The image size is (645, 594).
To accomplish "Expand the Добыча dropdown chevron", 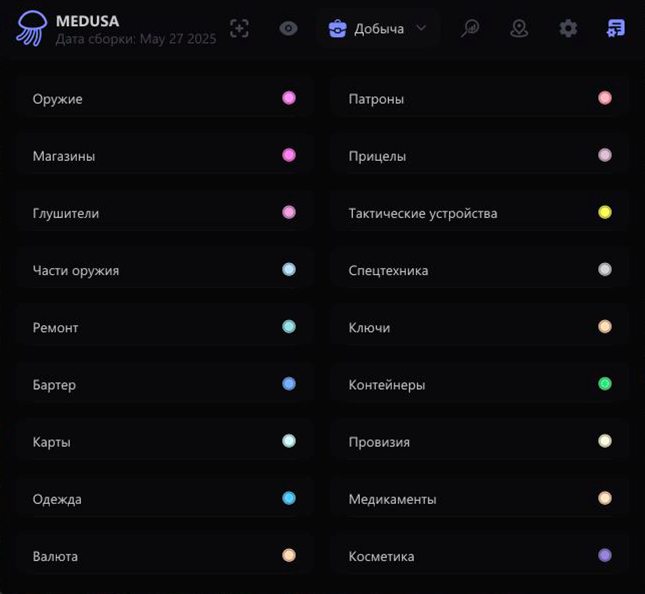I will pos(421,28).
